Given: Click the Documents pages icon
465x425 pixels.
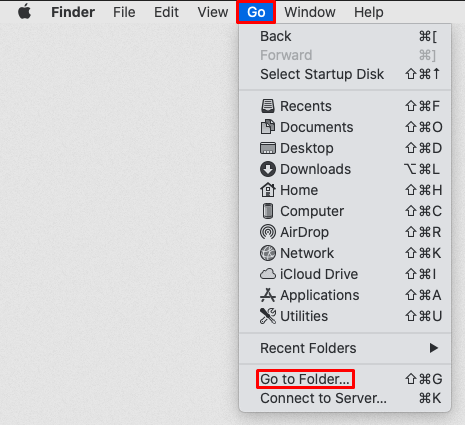Looking at the screenshot, I should (x=268, y=127).
